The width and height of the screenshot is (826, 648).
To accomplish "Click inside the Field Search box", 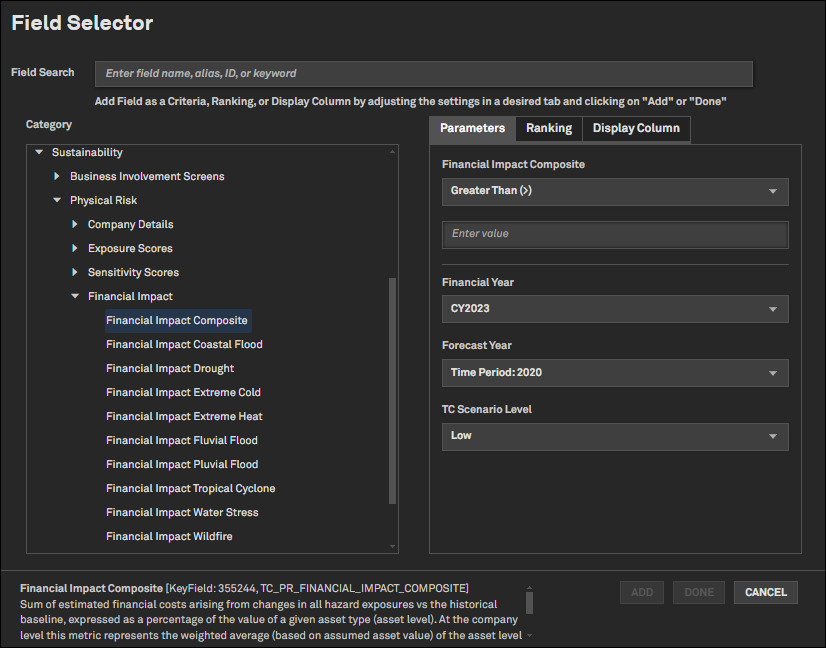I will point(423,74).
